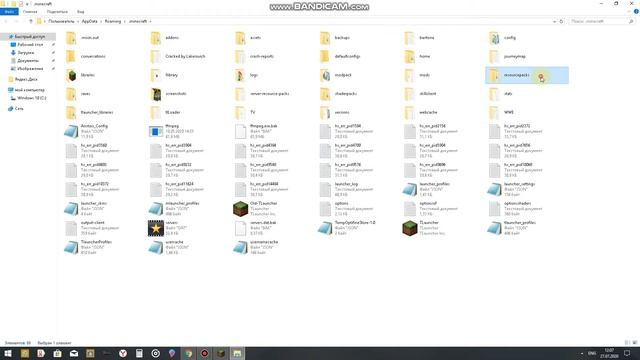This screenshot has height=360, width=640.
Task: Expand chevron after .minecraft breadcrumb
Action: coord(150,21)
